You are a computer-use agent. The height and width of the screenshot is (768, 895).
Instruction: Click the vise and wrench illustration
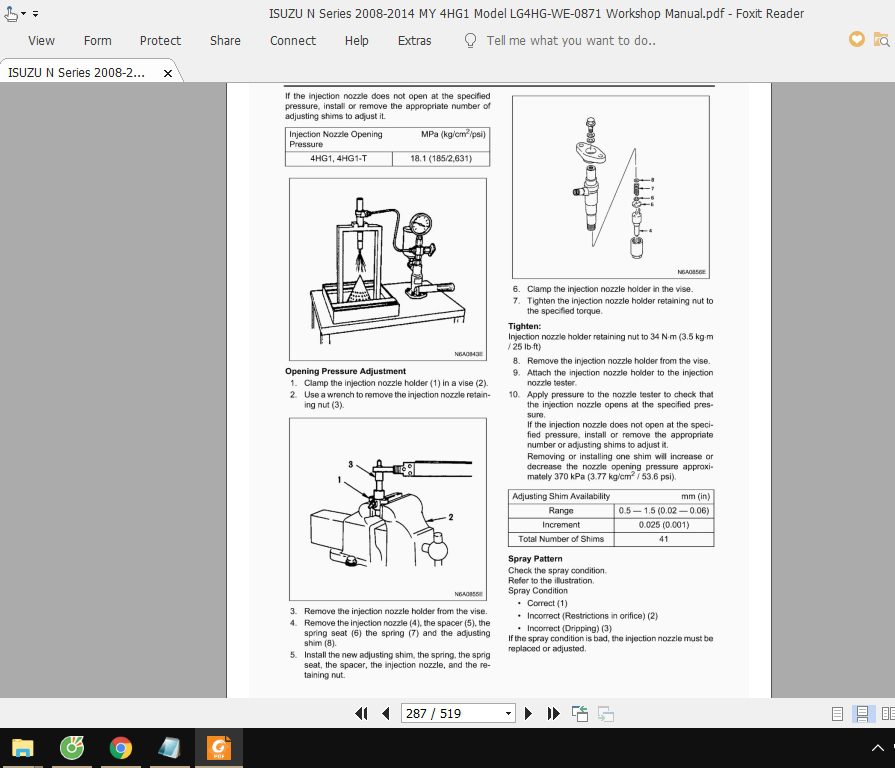click(388, 509)
